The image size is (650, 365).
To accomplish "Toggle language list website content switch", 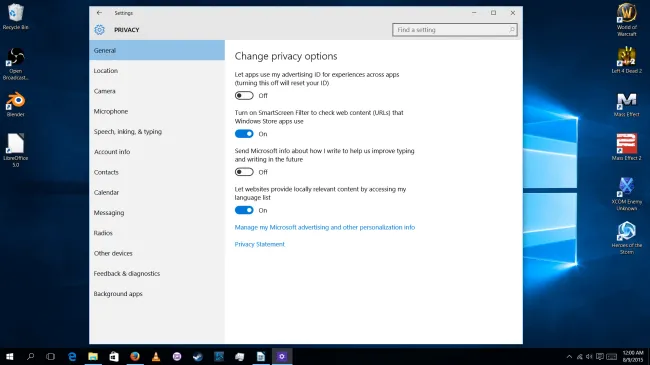I will click(x=244, y=210).
